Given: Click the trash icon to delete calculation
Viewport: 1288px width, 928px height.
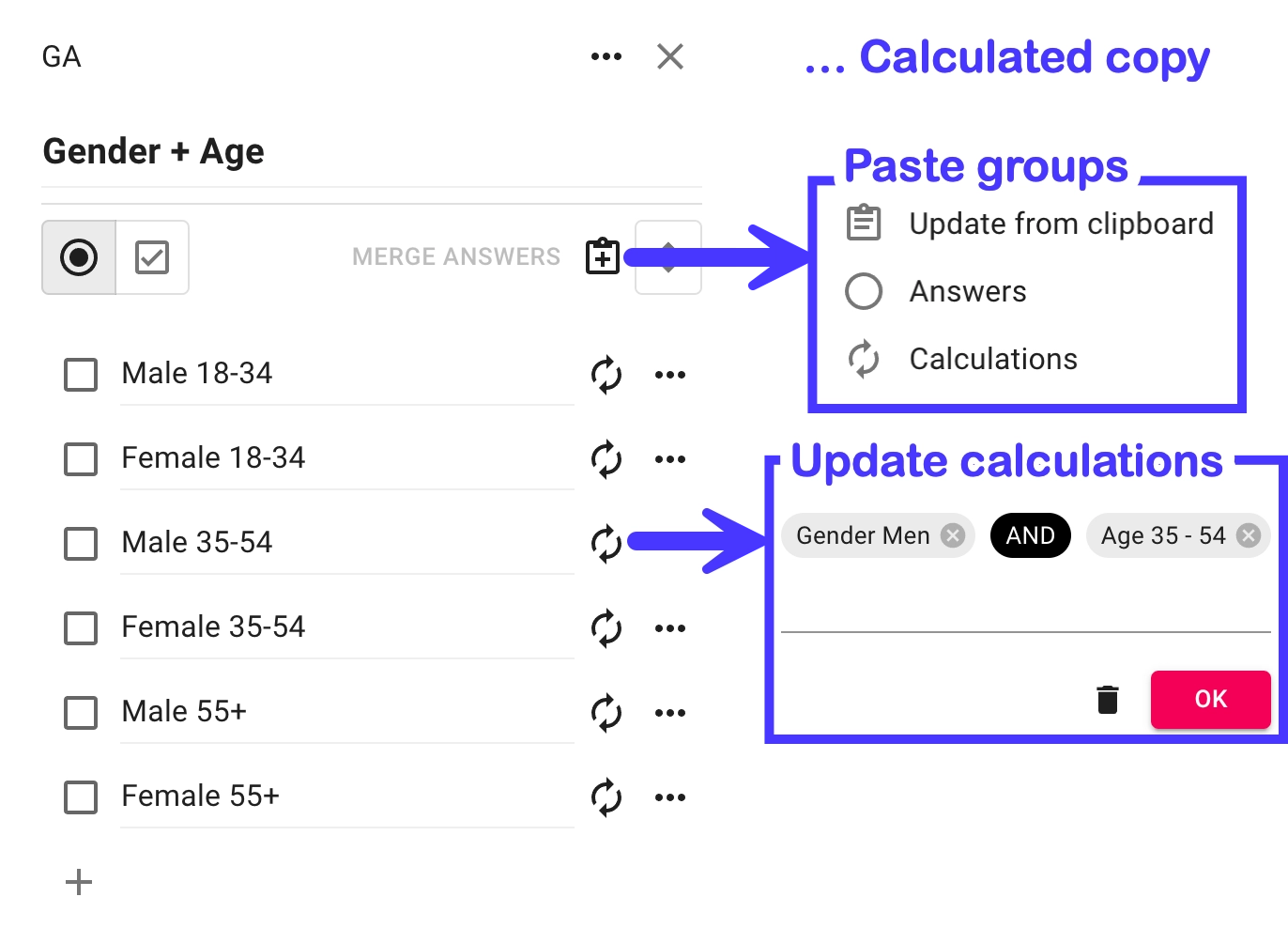Looking at the screenshot, I should (1108, 699).
